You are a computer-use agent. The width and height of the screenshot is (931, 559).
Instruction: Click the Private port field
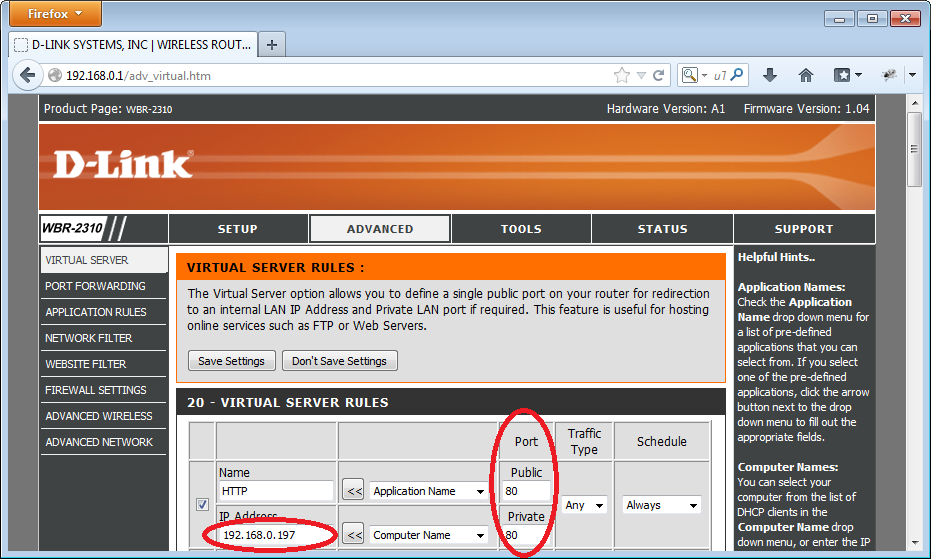point(525,535)
